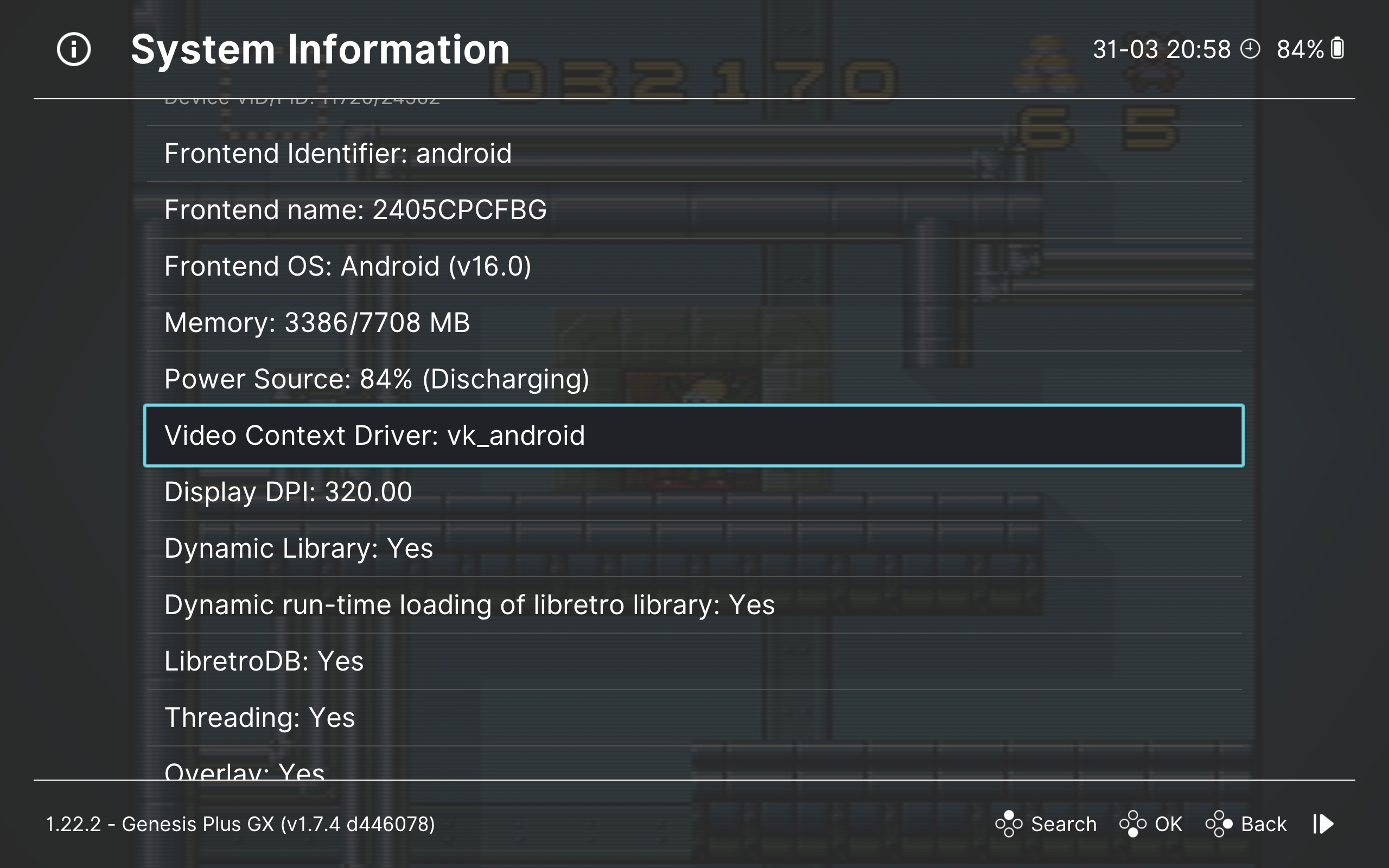Click the battery icon in the header
This screenshot has height=868, width=1389.
1337,49
